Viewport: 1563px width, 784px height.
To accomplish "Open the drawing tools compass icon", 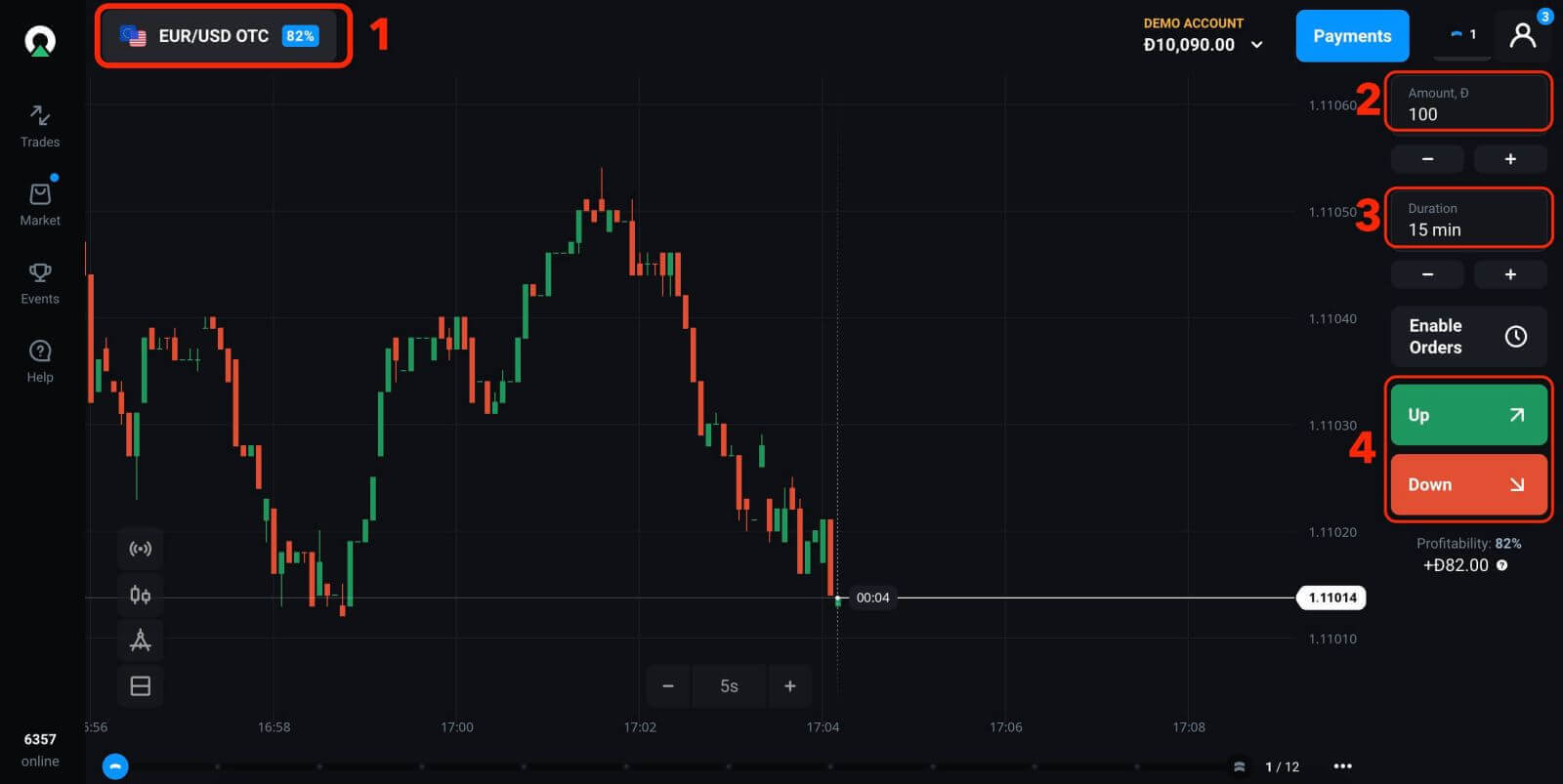I will (141, 640).
